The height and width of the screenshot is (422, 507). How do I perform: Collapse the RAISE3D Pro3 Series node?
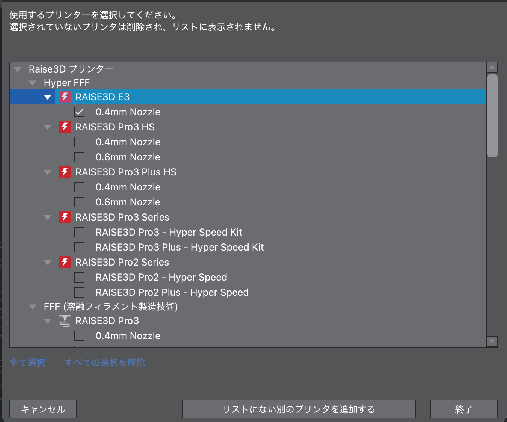(x=48, y=217)
